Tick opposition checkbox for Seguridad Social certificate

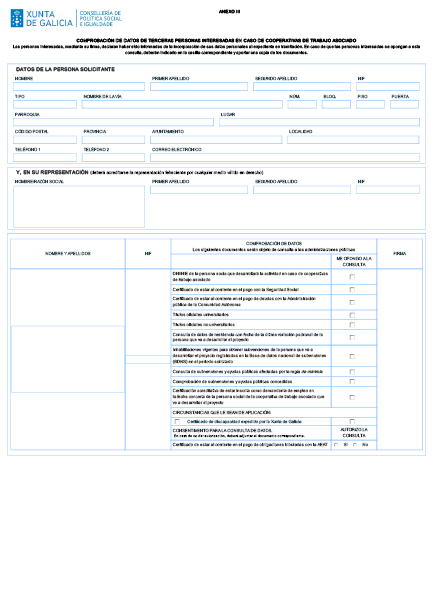pyautogui.click(x=352, y=290)
